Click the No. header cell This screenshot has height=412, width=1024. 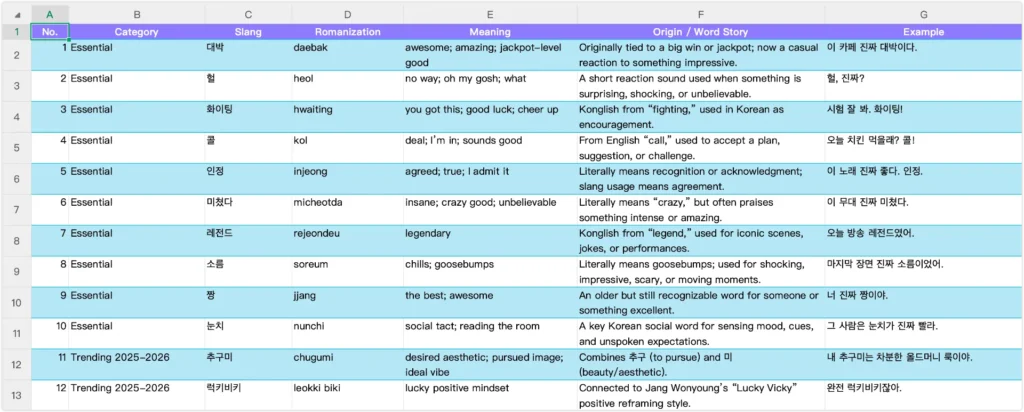click(50, 31)
